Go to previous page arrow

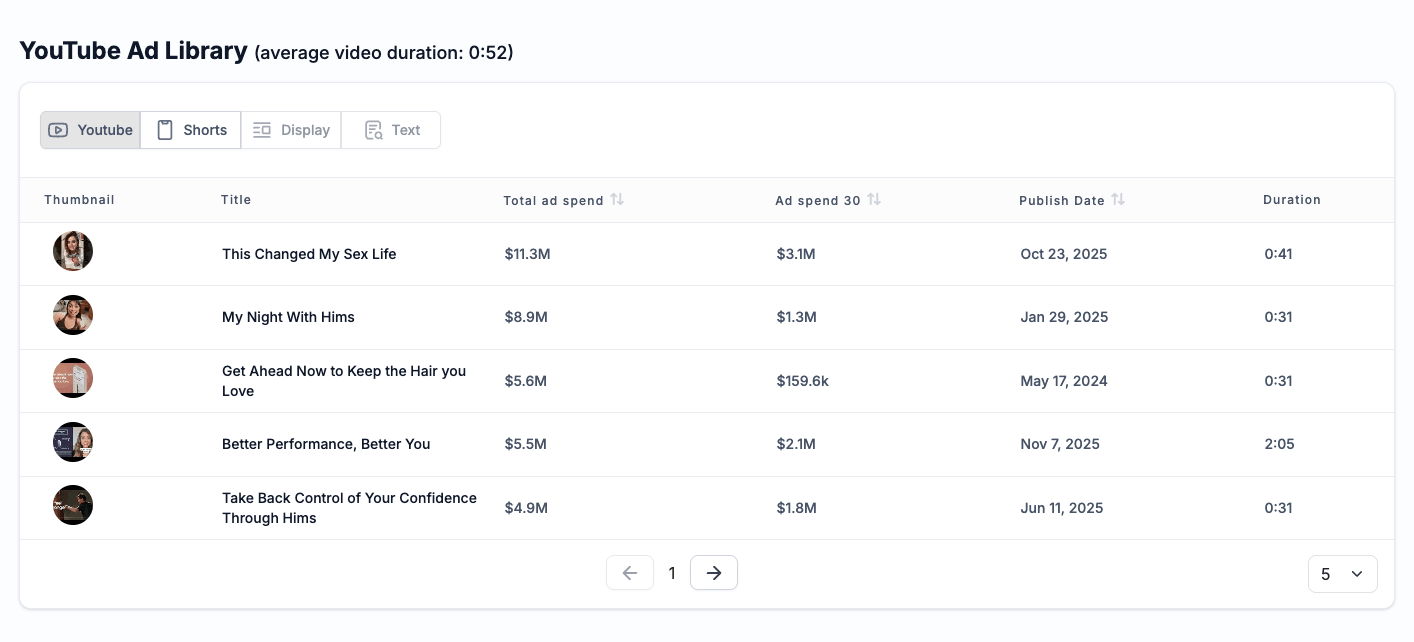(630, 573)
